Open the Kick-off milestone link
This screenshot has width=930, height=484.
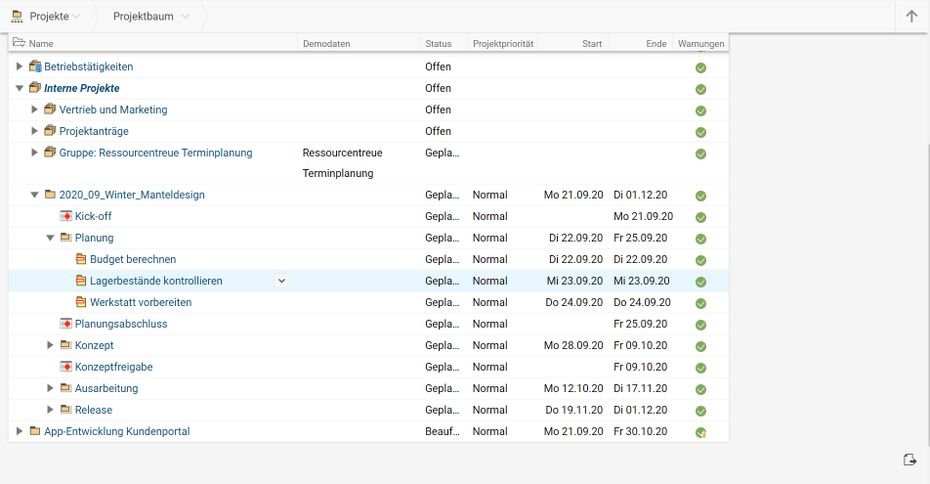tap(93, 216)
